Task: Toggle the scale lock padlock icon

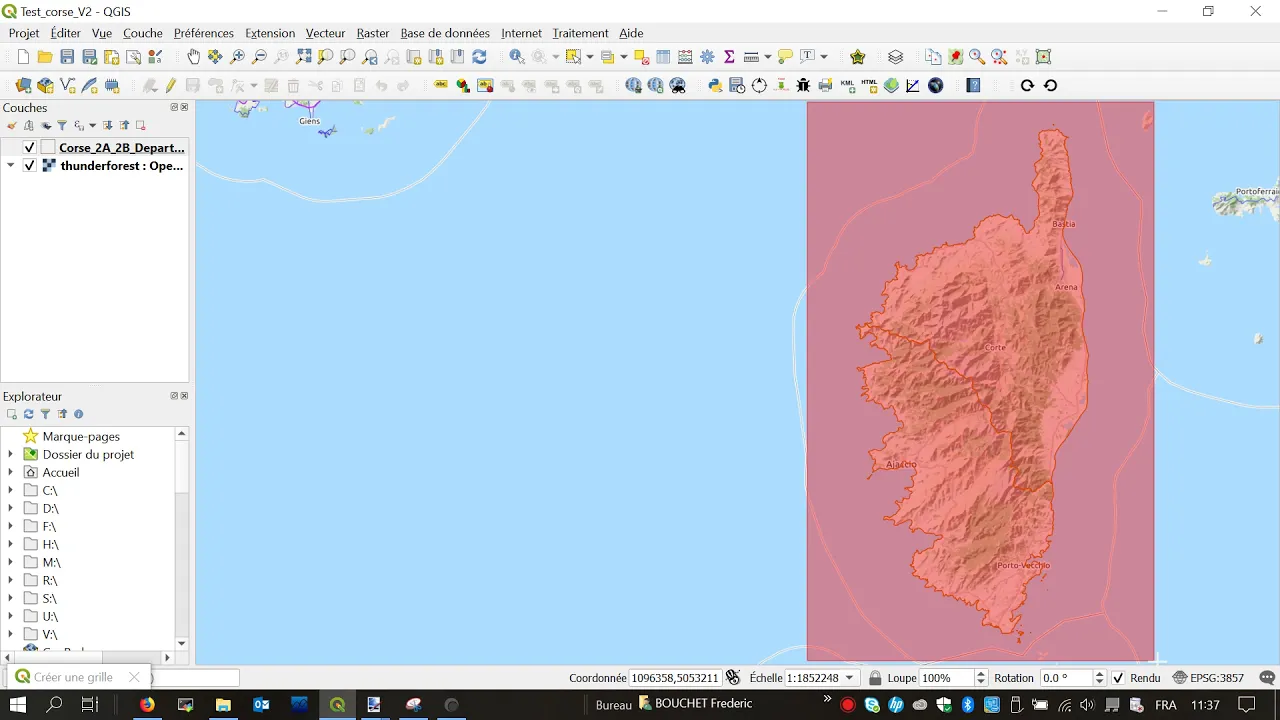Action: point(875,678)
